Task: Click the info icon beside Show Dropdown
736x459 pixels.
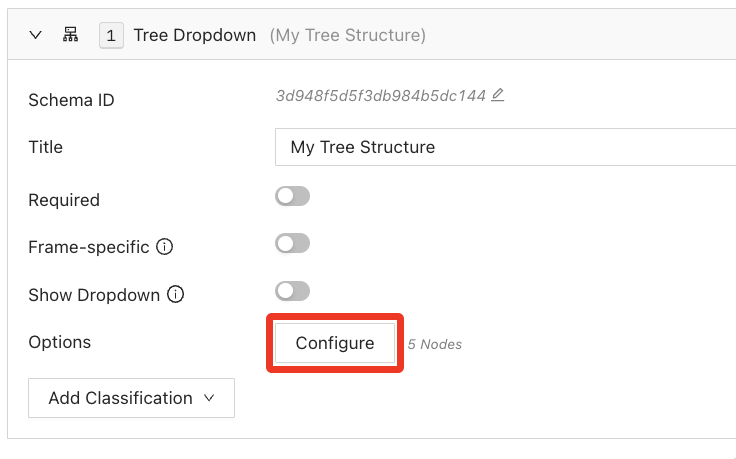Action: 176,295
